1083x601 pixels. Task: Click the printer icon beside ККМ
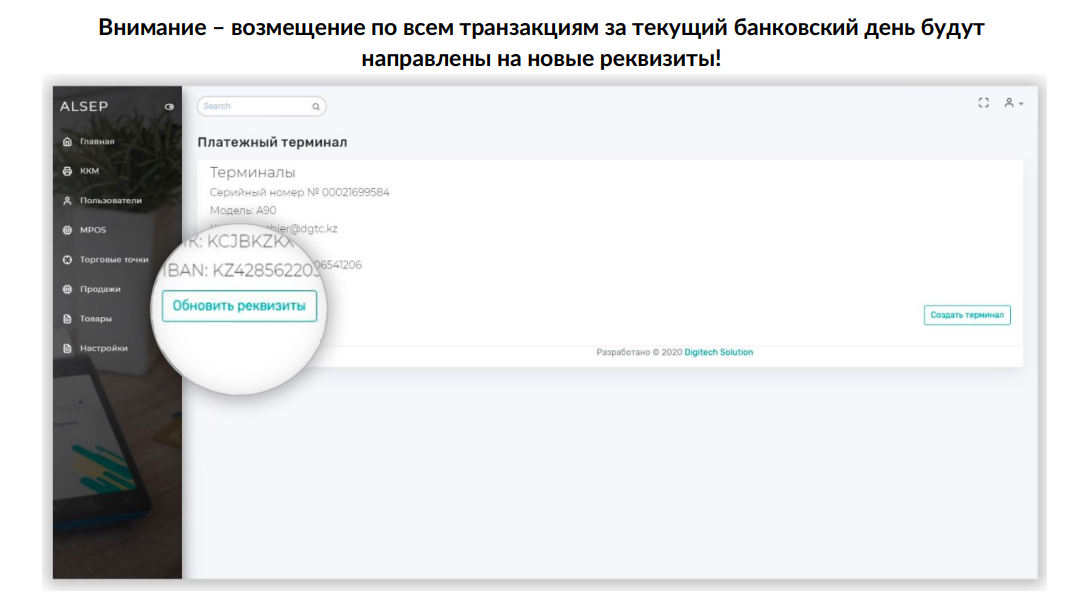coord(67,171)
